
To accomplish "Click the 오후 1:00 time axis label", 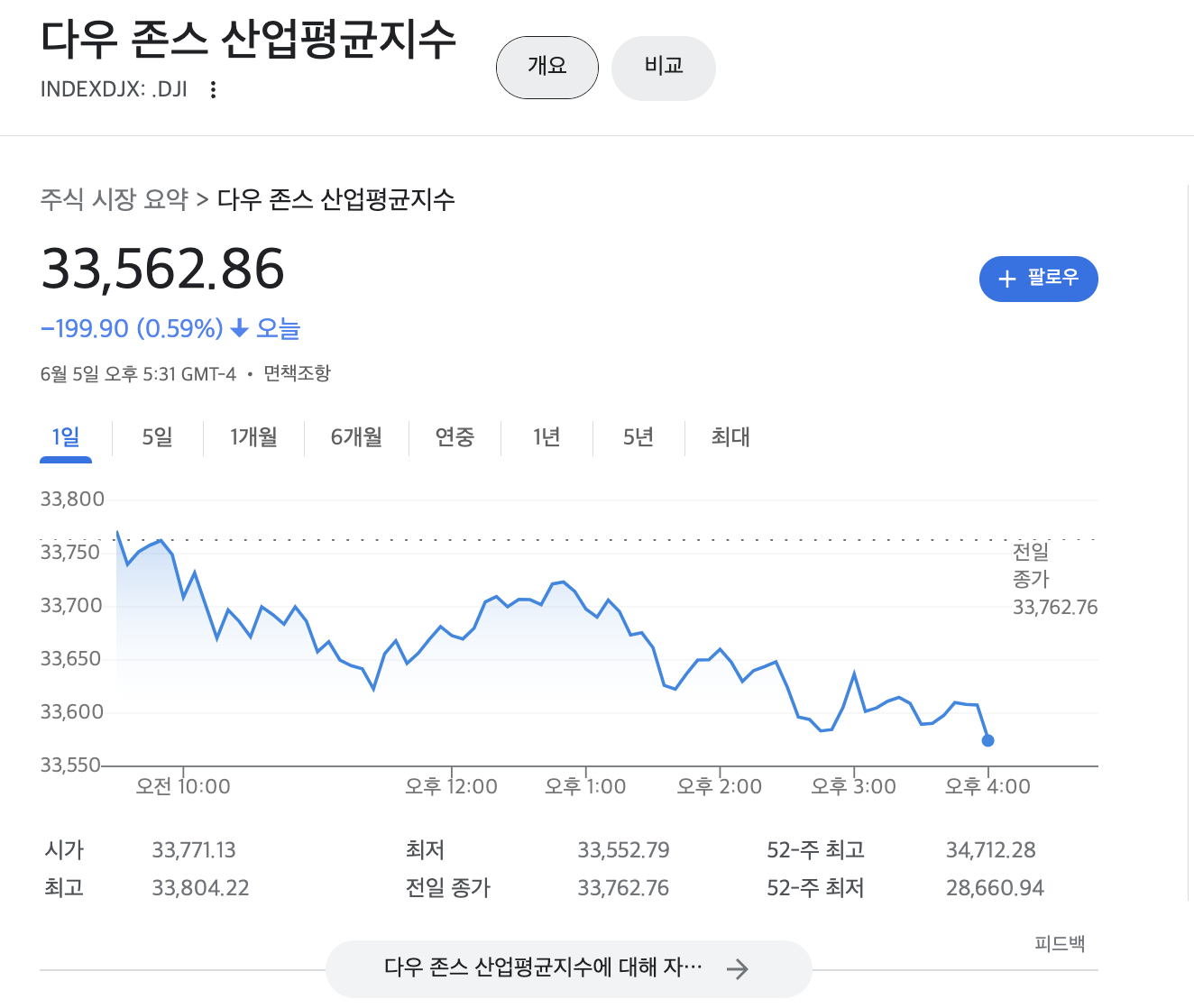I will tap(585, 786).
